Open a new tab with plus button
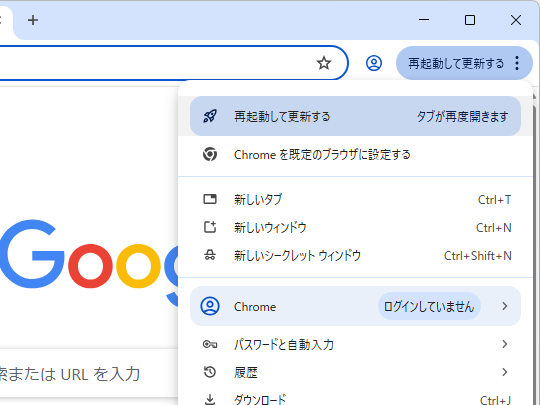Viewport: 540px width, 405px height. [x=33, y=20]
